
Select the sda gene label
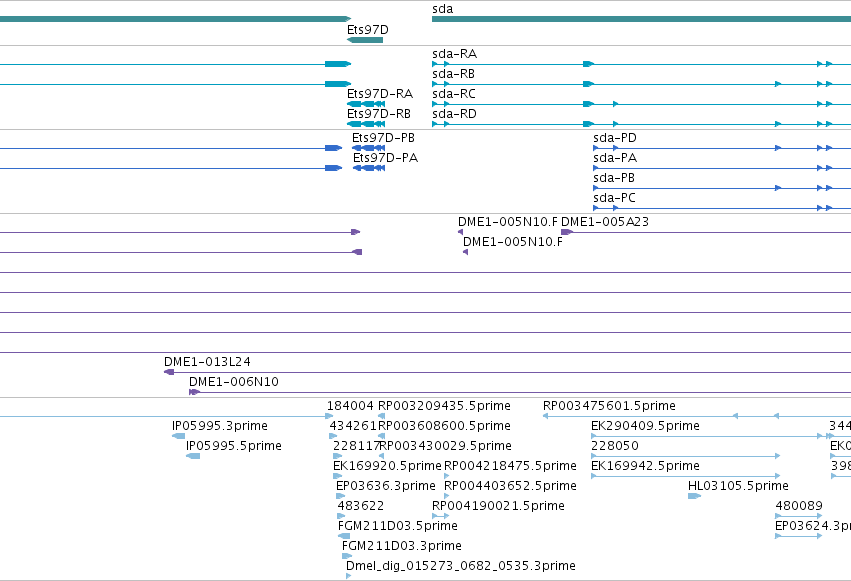point(442,9)
